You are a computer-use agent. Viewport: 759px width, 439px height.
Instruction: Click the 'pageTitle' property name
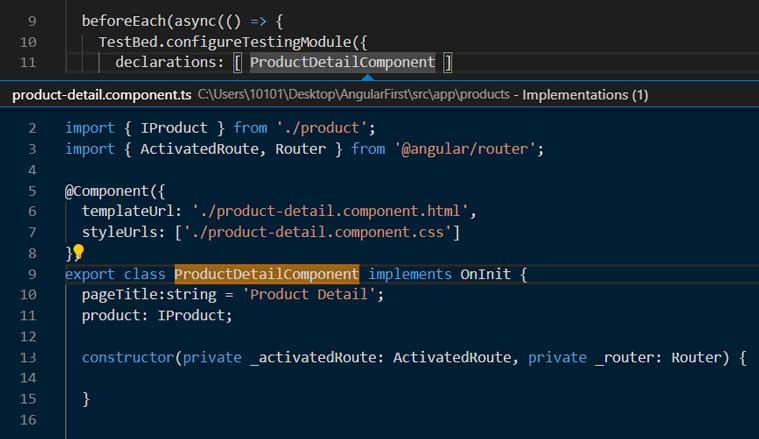point(119,294)
